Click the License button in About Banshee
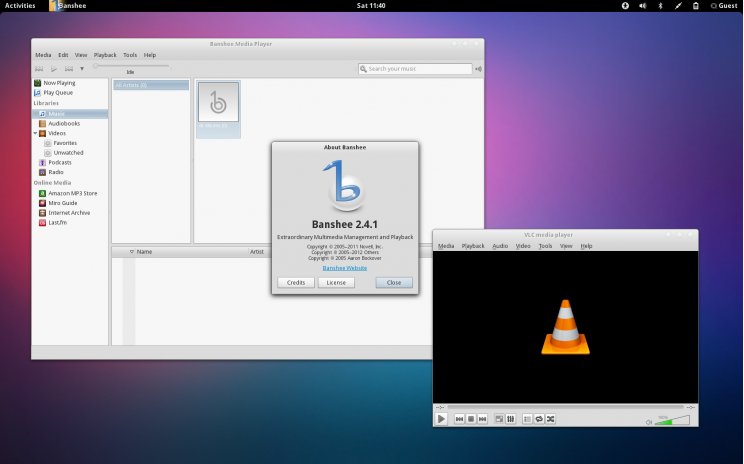Viewport: 744px width, 464px height. point(336,282)
